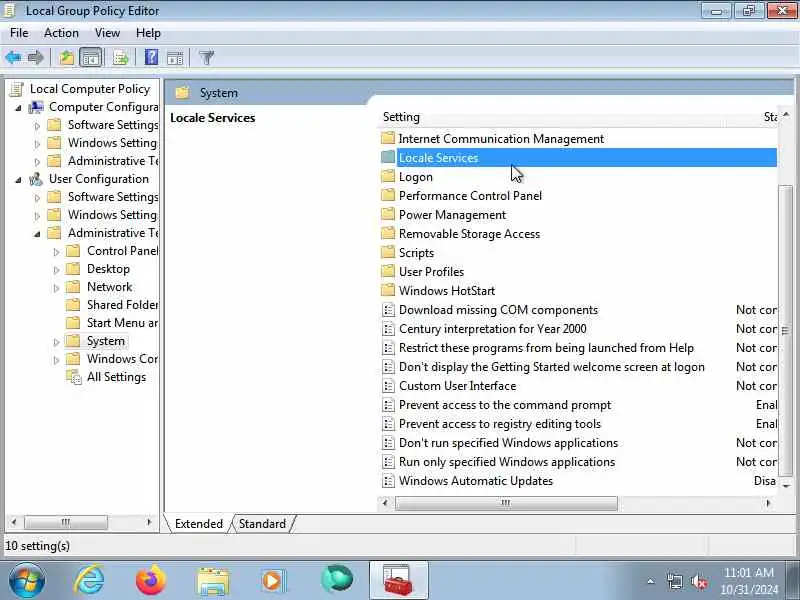Expand the Control Panel tree node
Viewport: 800px width, 600px height.
pos(56,252)
